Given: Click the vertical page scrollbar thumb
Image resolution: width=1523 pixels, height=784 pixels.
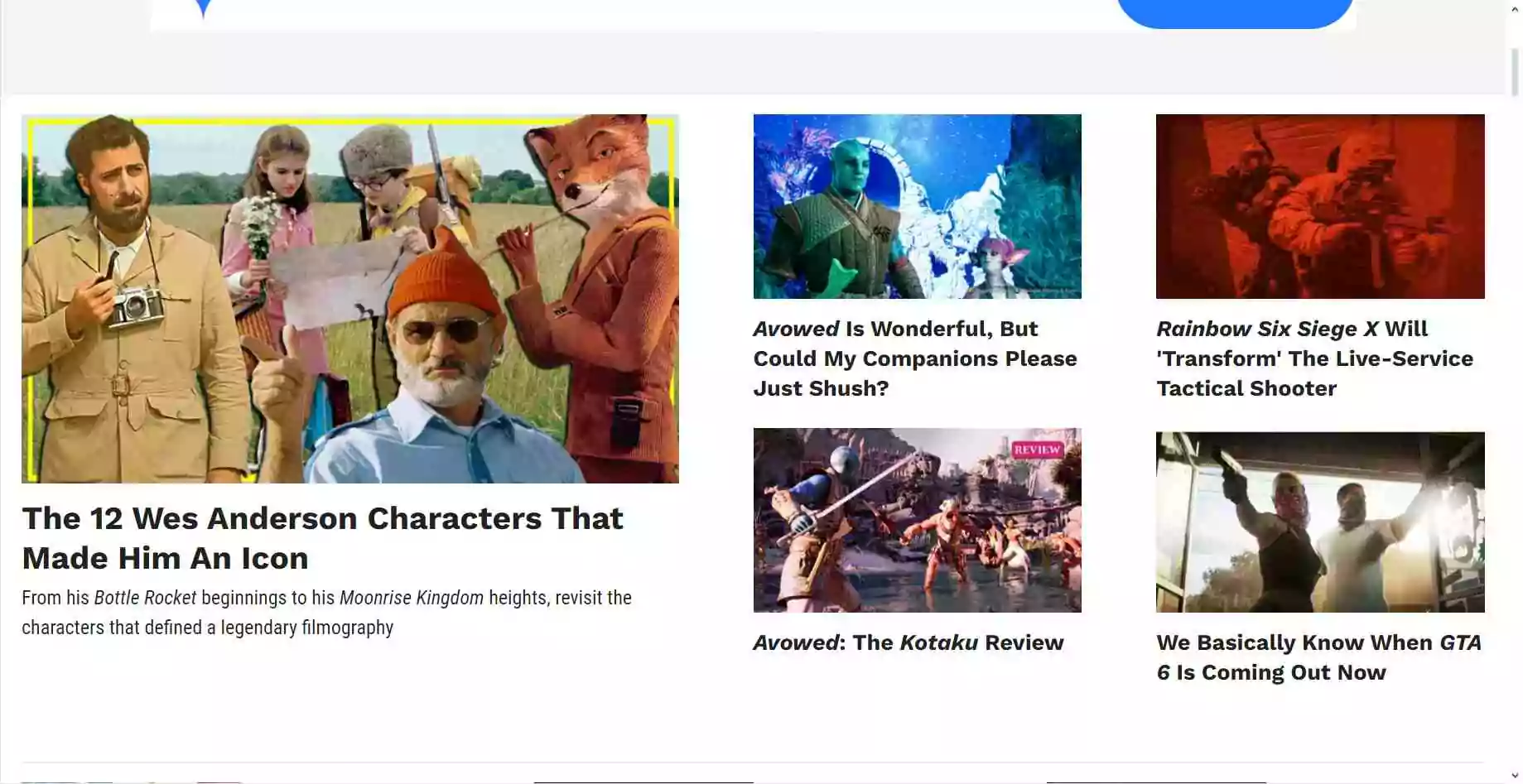Looking at the screenshot, I should pos(1515,72).
